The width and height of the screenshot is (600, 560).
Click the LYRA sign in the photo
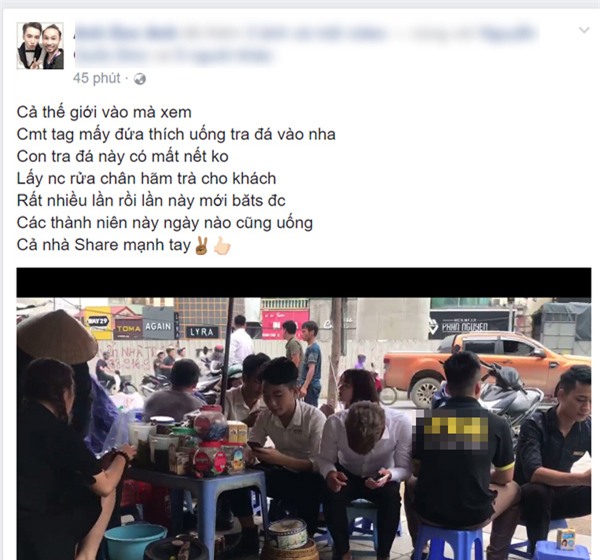(202, 332)
